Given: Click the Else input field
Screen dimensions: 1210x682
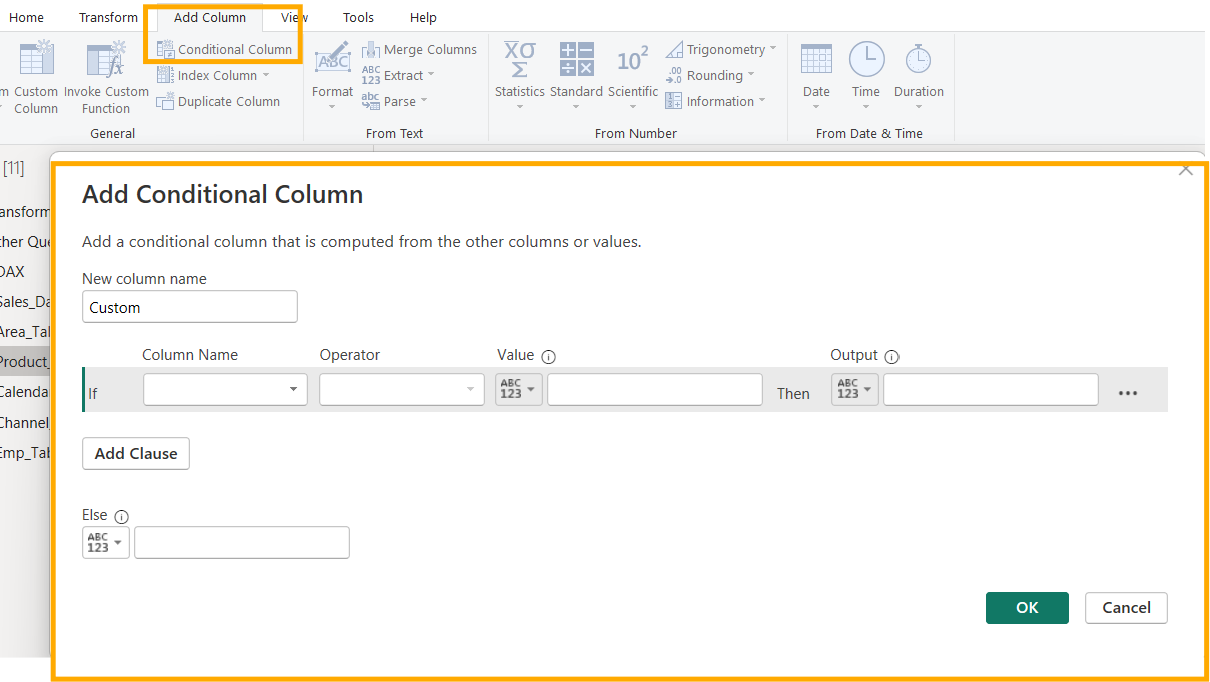Looking at the screenshot, I should tap(242, 542).
